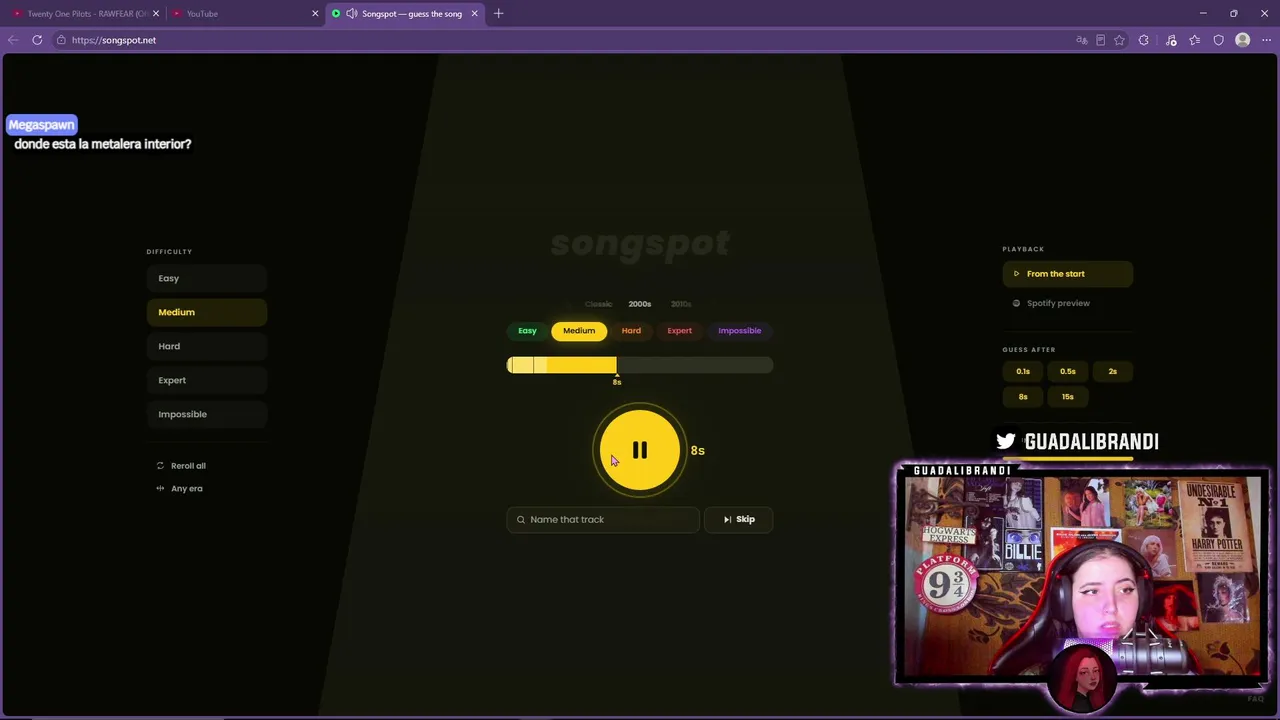1280x720 pixels.
Task: Open the translate page icon
Action: [1081, 40]
